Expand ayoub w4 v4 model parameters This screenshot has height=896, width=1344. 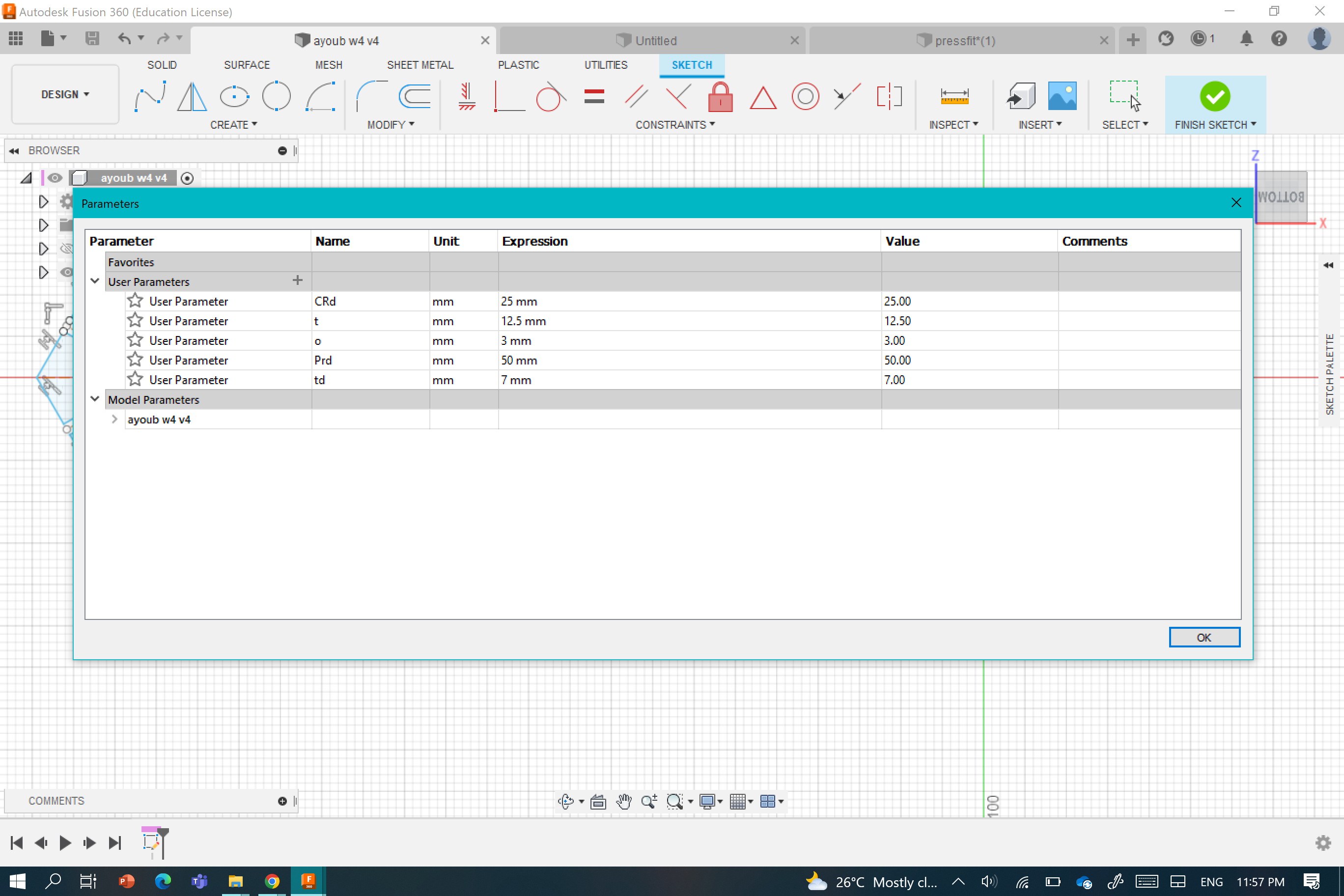click(114, 419)
